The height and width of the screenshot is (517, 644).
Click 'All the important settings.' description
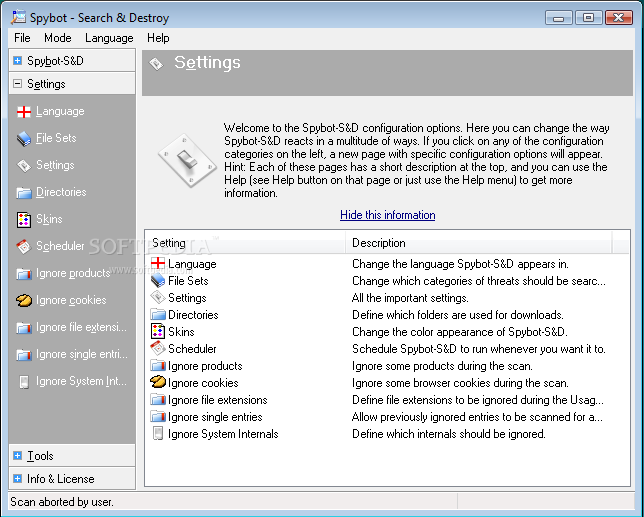[x=410, y=298]
